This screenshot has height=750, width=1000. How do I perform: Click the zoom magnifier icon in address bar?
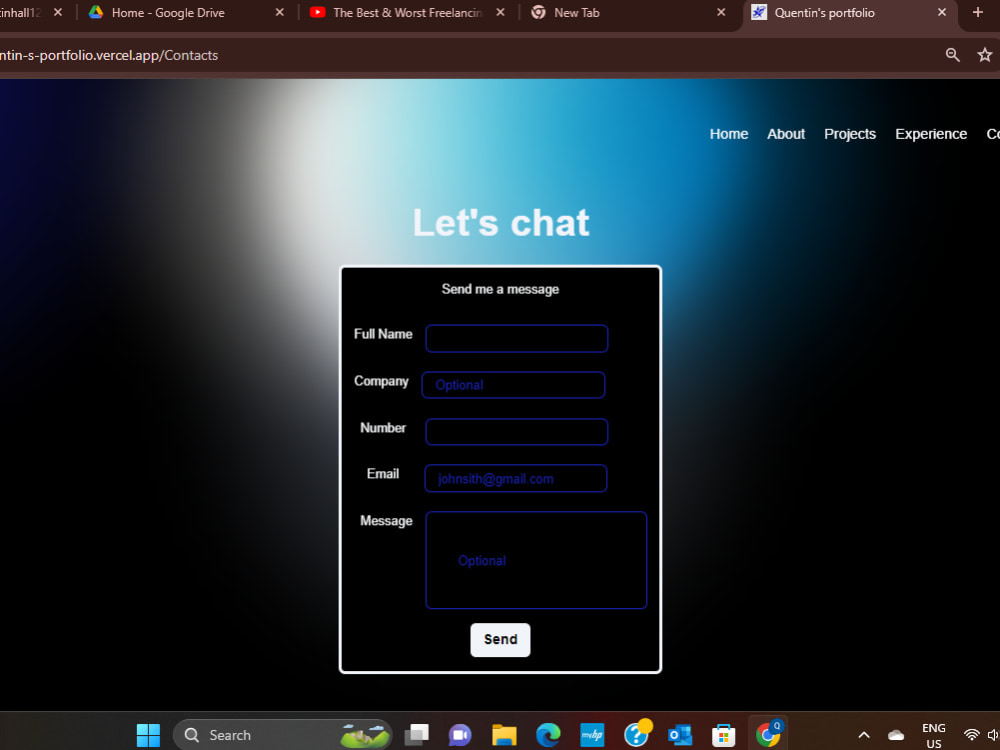tap(952, 55)
